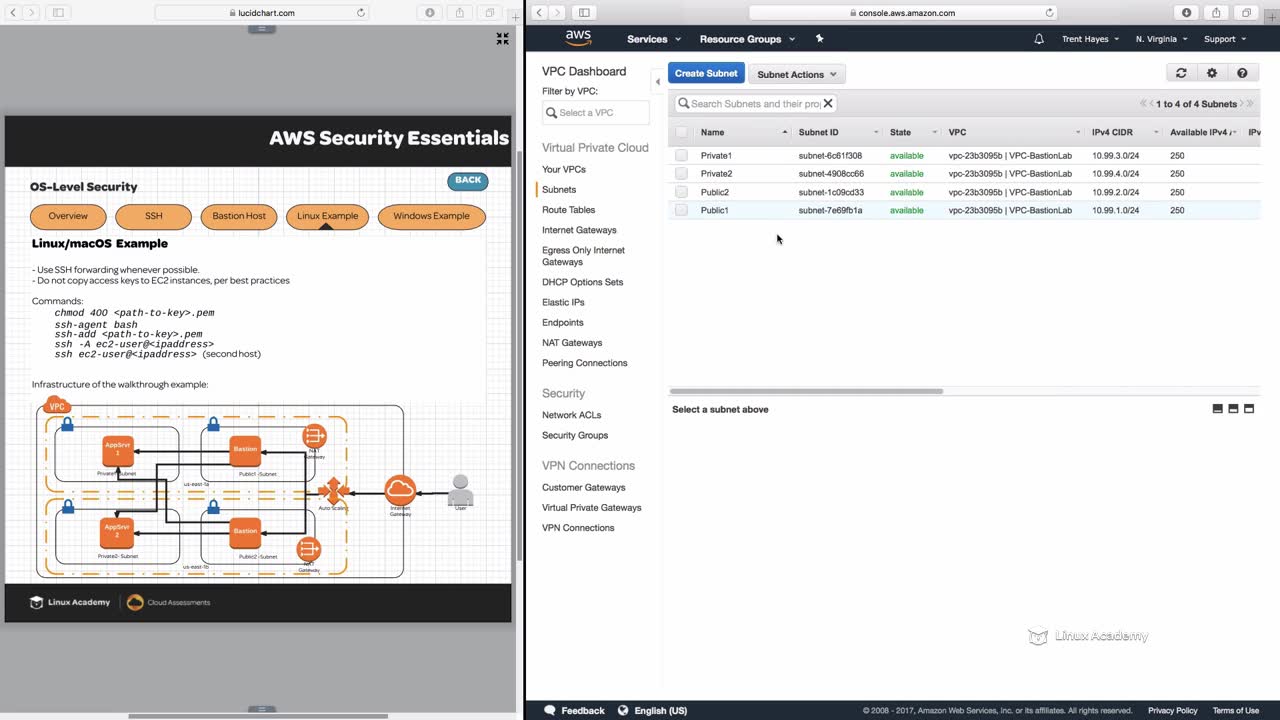1280x720 pixels.
Task: Open the help question mark icon
Action: pos(1242,73)
